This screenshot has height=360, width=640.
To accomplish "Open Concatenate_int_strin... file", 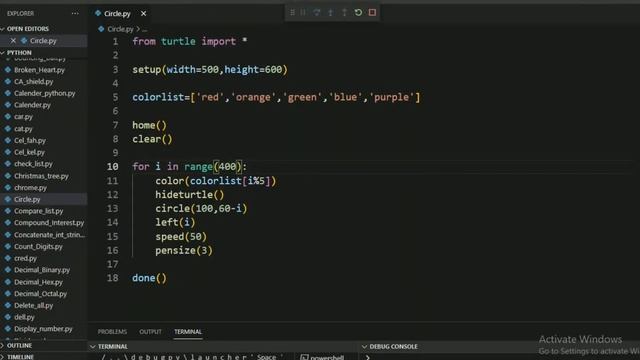I will coord(49,235).
